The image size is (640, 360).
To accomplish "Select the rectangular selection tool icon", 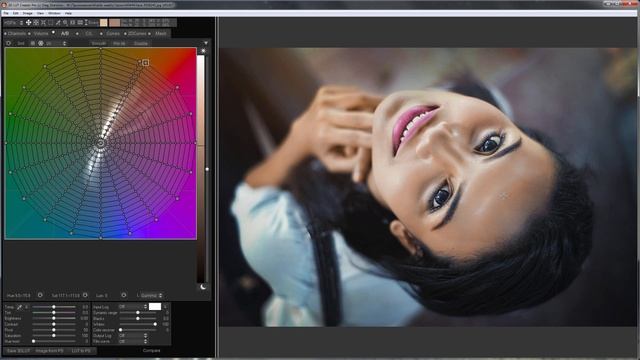I will (51, 23).
